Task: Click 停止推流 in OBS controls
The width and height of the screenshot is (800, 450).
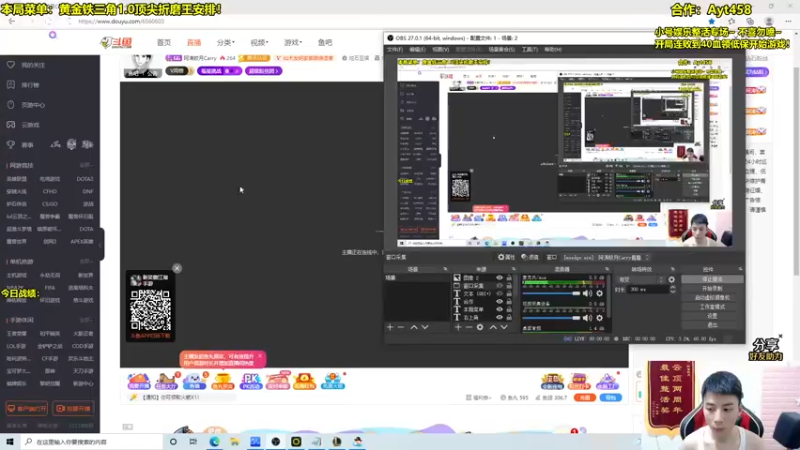Action: coord(712,280)
